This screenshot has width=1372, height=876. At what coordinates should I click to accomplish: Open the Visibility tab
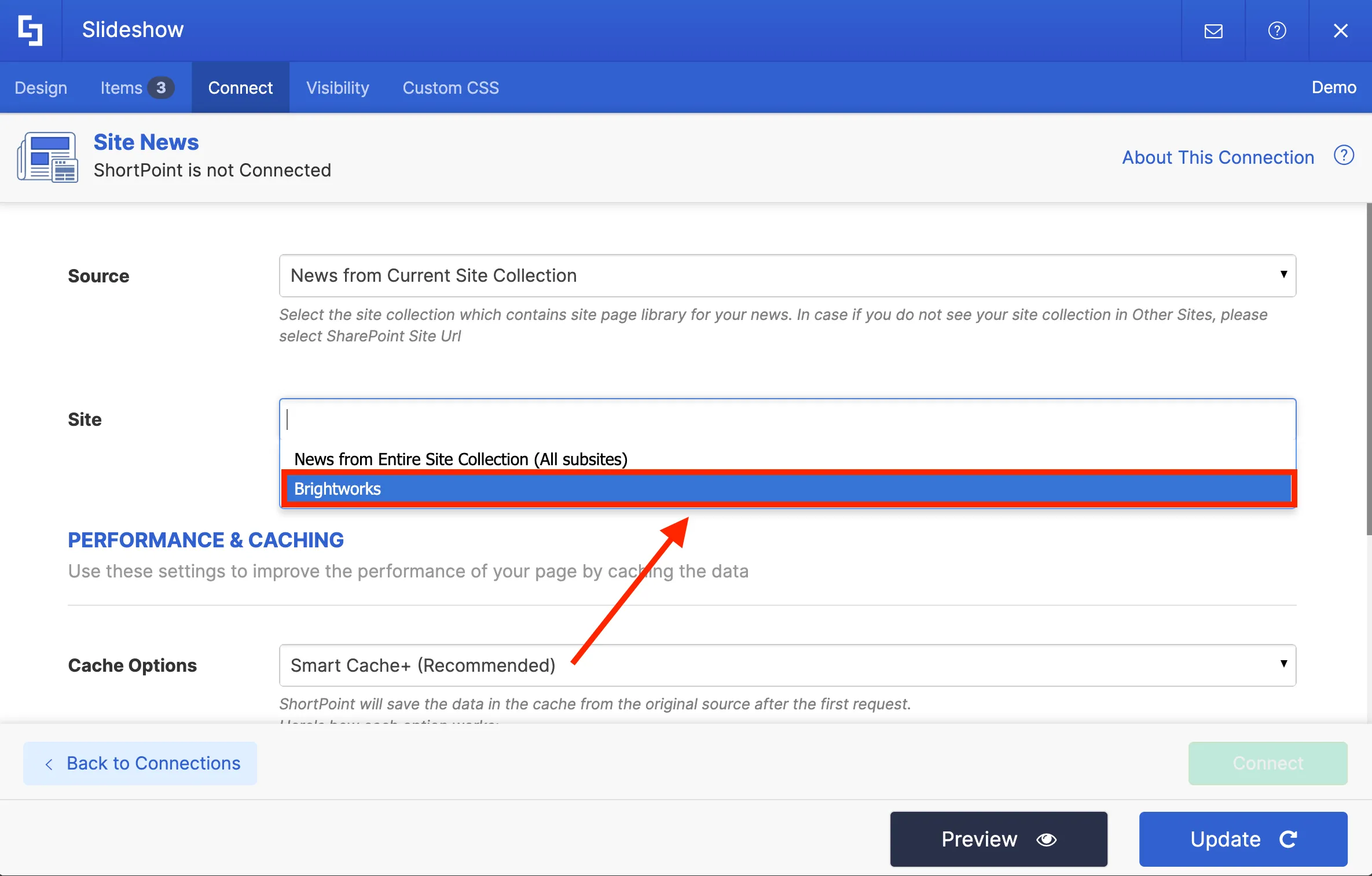click(x=338, y=87)
